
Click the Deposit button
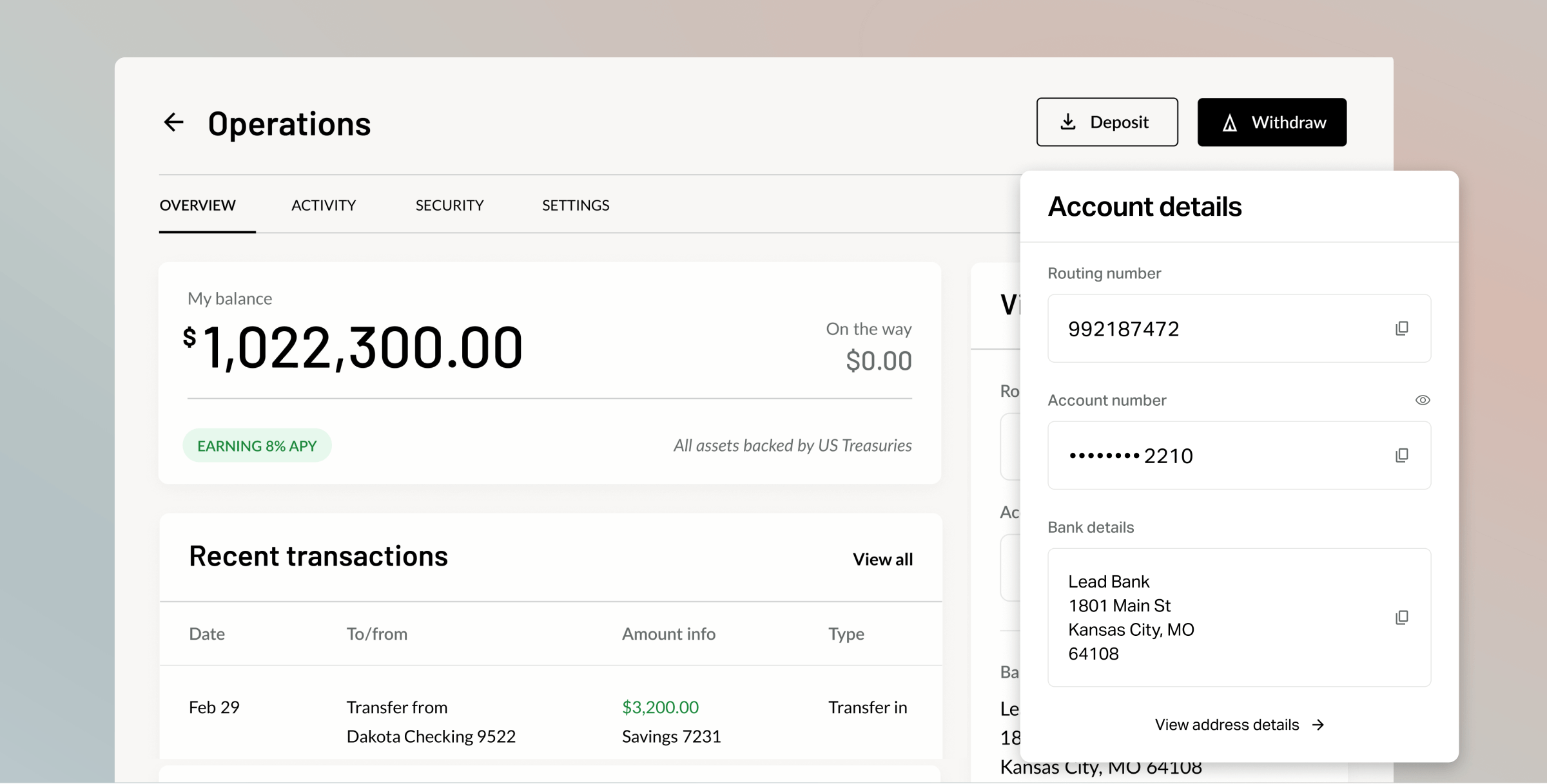[x=1107, y=122]
